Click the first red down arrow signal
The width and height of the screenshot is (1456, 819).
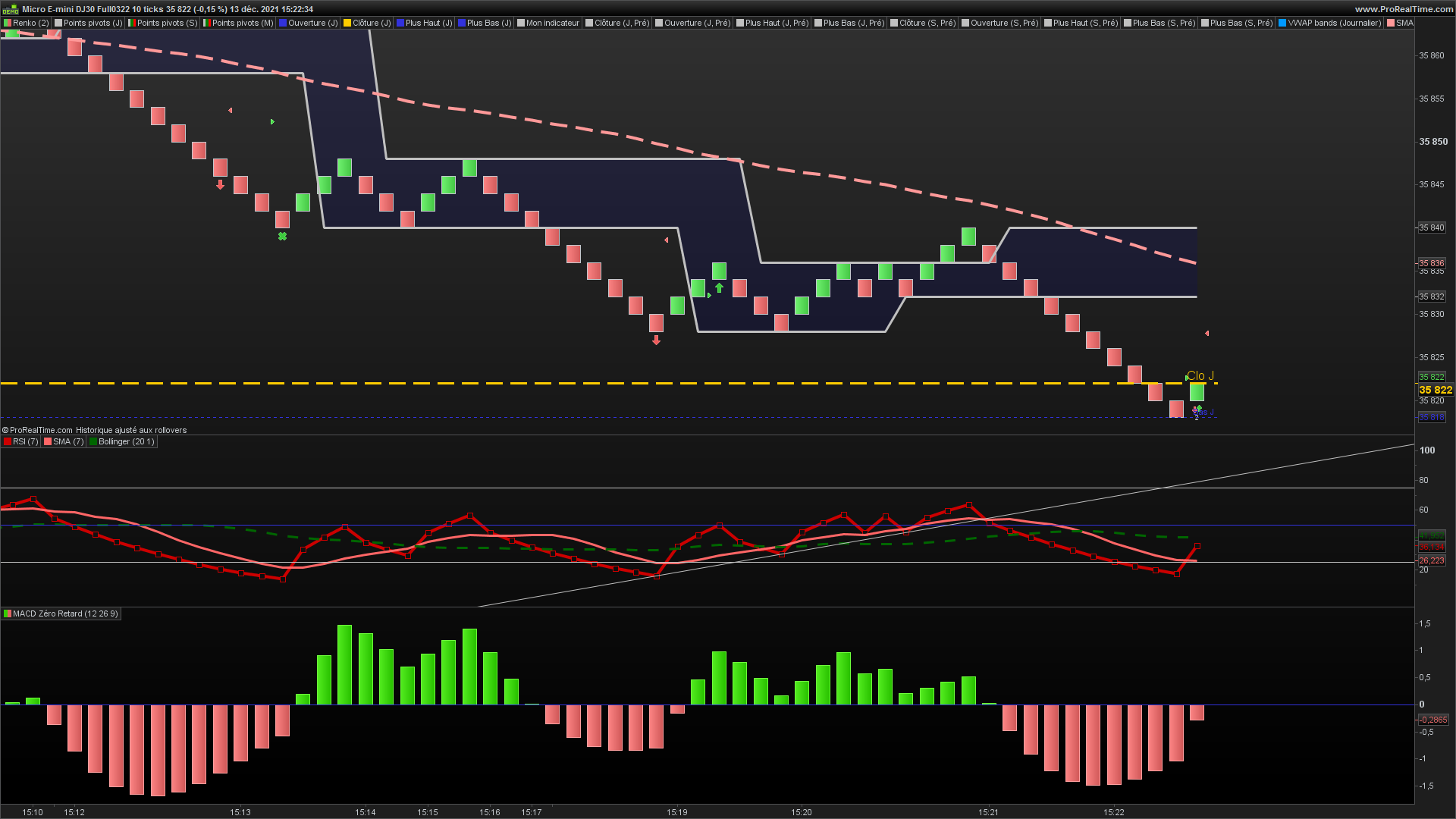(220, 184)
